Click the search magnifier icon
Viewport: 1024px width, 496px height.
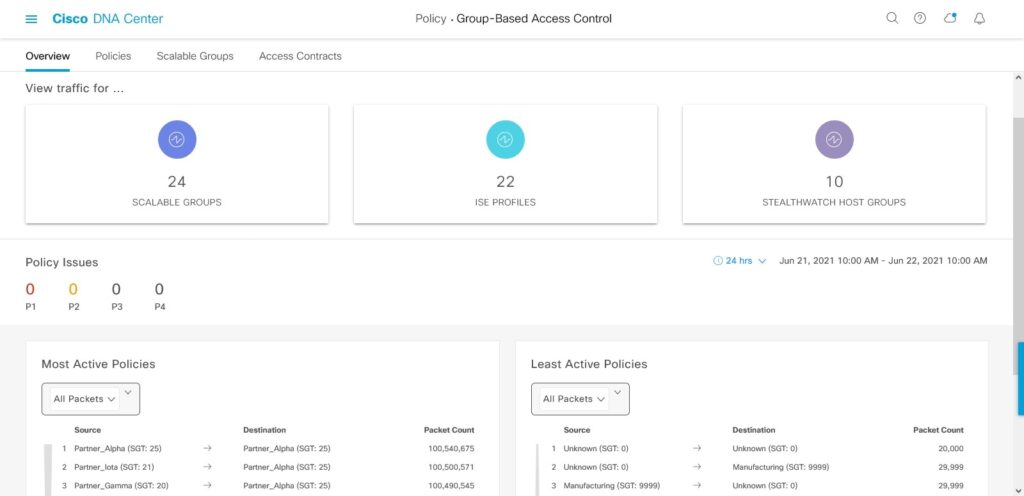click(892, 19)
